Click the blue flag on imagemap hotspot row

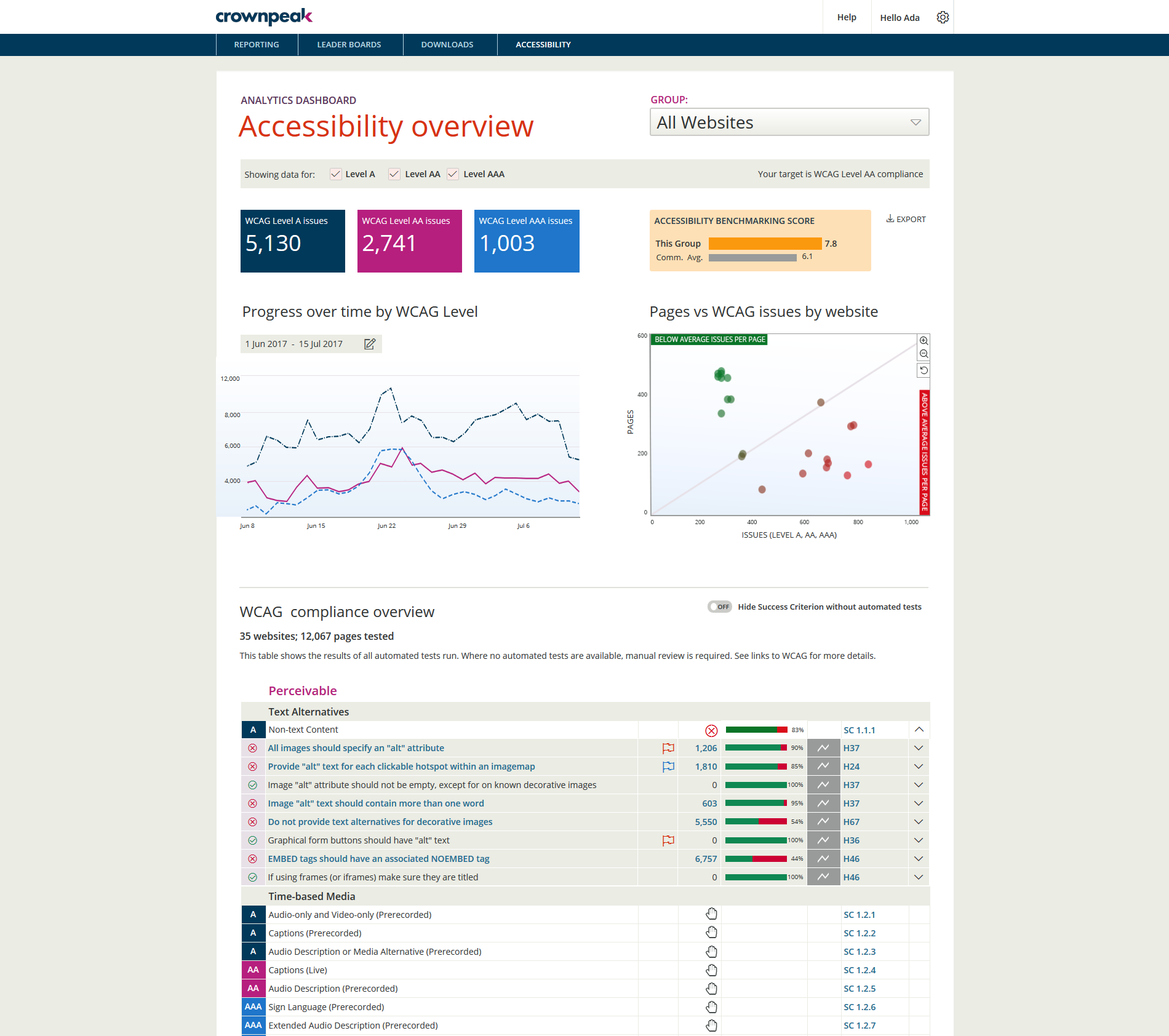click(x=668, y=767)
